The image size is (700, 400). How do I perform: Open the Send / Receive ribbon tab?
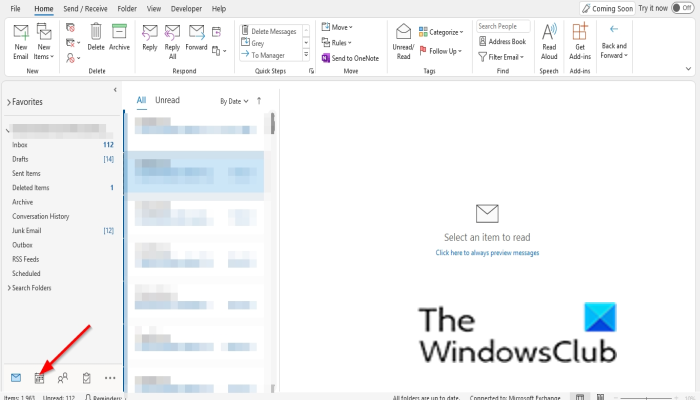click(x=85, y=8)
